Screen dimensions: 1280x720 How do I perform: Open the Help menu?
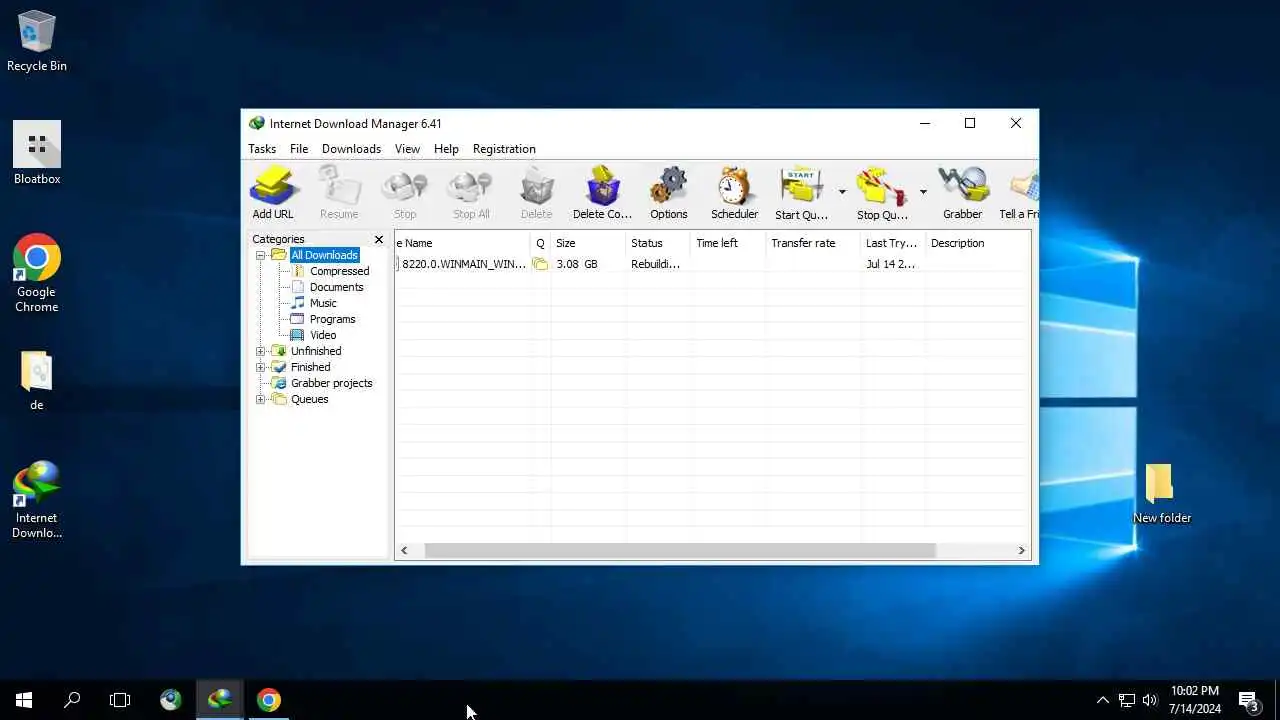click(x=446, y=149)
